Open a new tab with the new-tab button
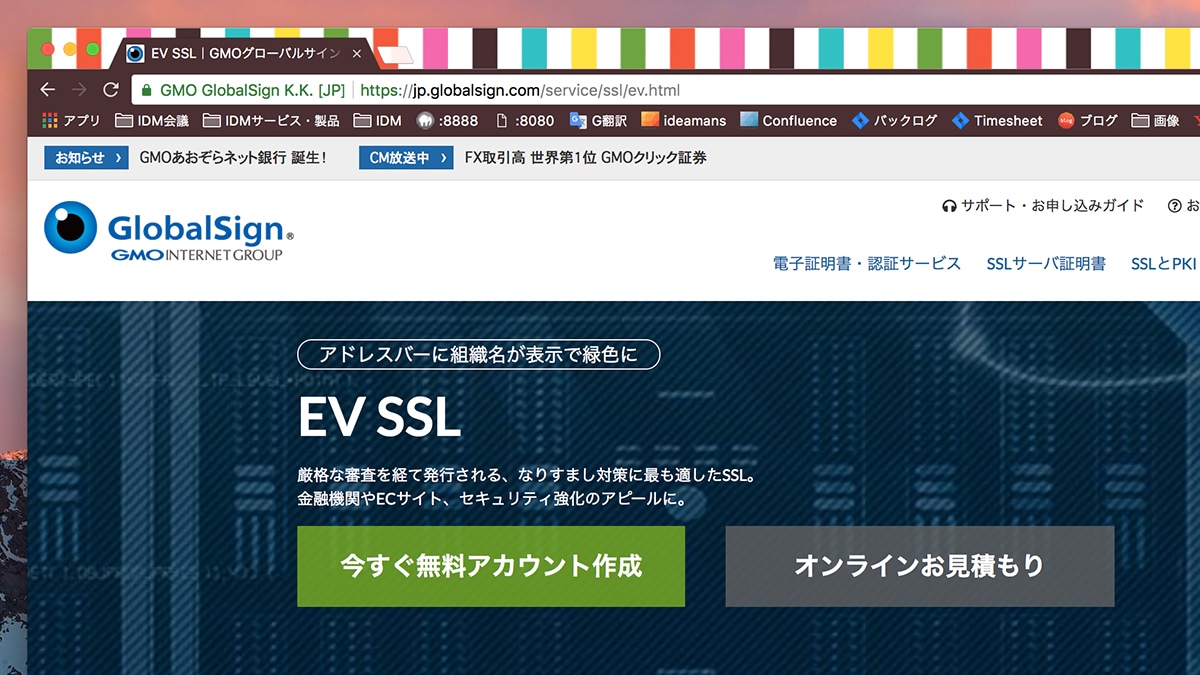Viewport: 1200px width, 675px height. [397, 54]
